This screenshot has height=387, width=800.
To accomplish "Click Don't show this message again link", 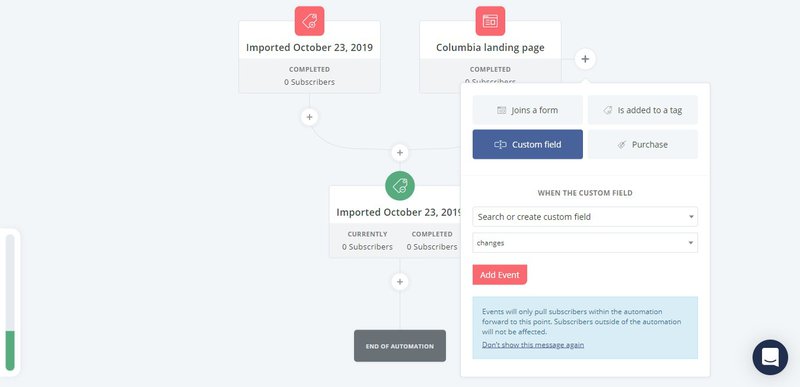I will pos(533,345).
